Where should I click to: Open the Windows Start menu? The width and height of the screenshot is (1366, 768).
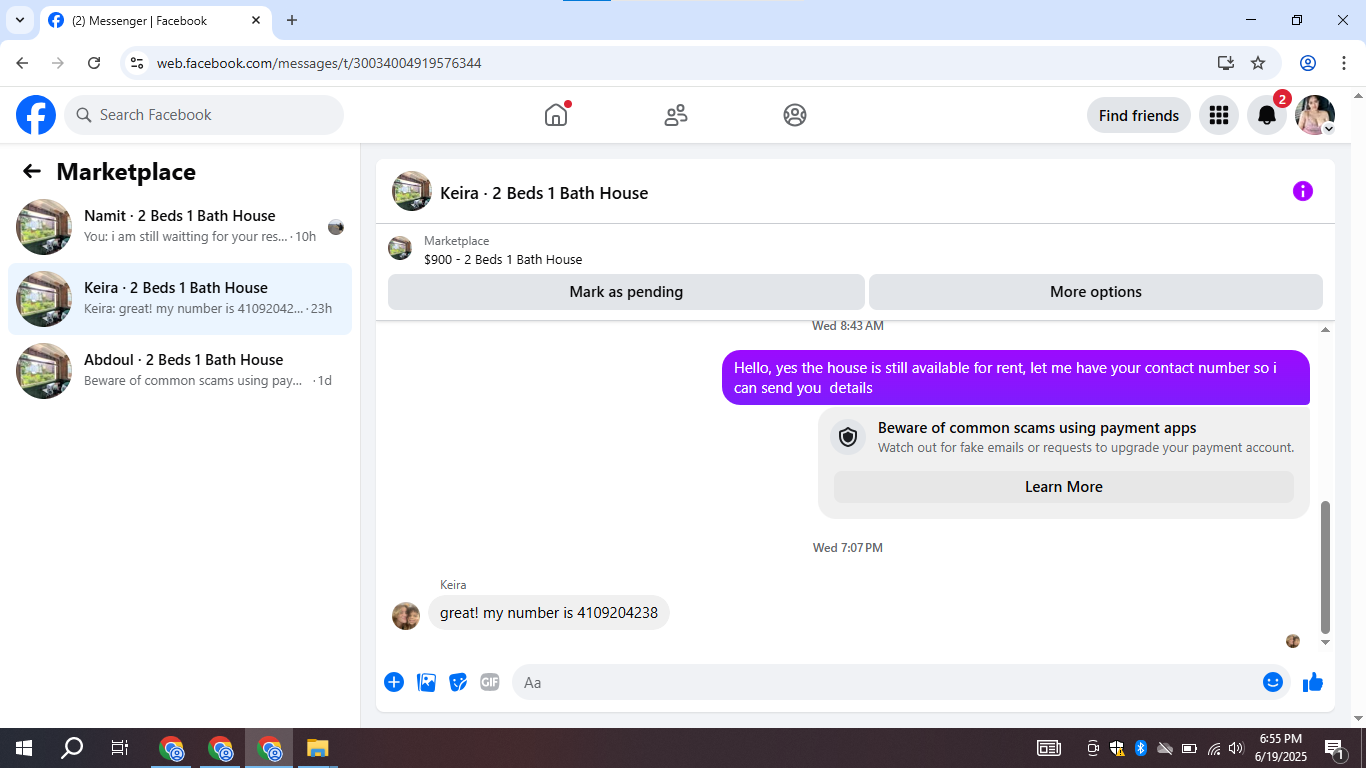click(x=24, y=748)
